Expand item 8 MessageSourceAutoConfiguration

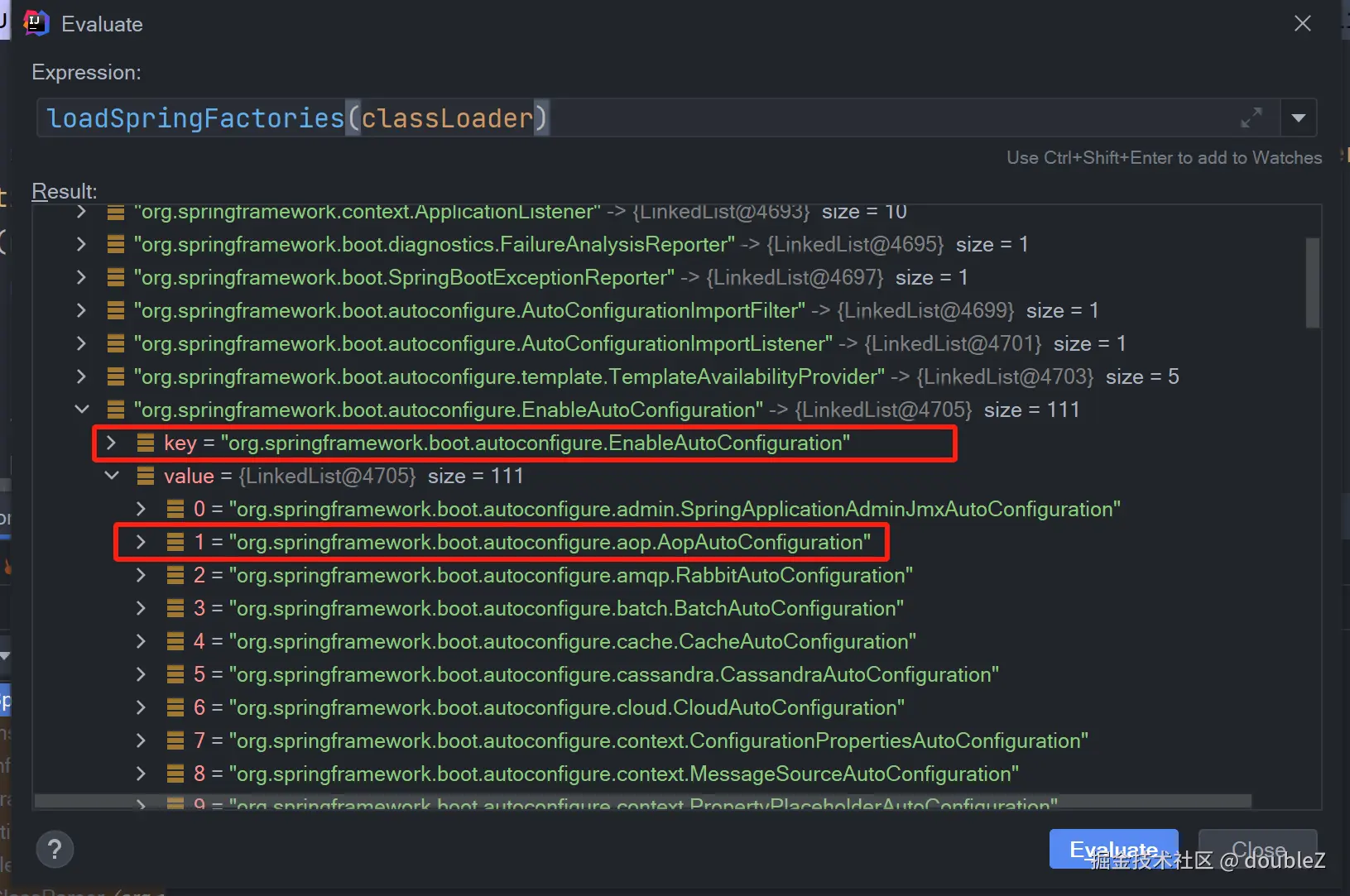tap(141, 774)
